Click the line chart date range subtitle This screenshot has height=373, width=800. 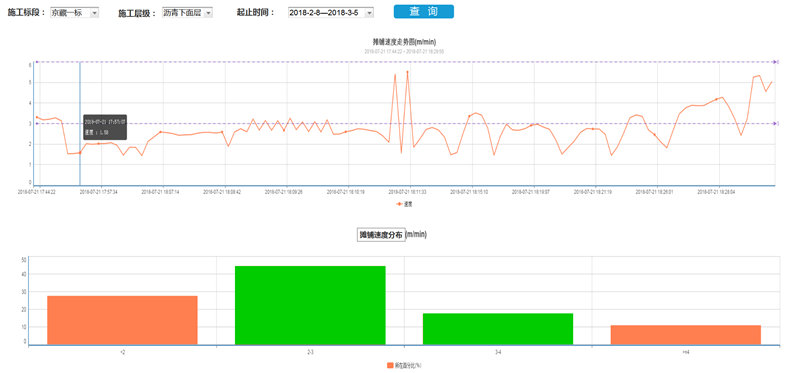pos(404,52)
